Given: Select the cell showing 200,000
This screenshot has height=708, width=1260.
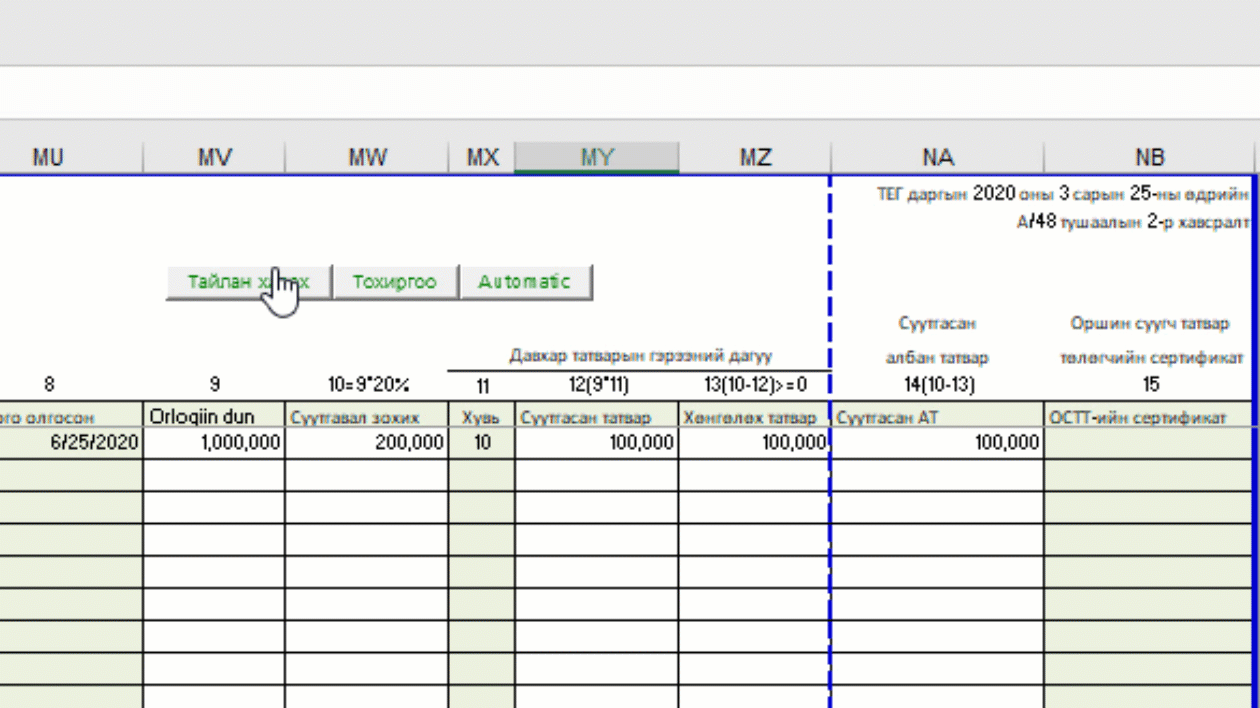Looking at the screenshot, I should tap(367, 443).
